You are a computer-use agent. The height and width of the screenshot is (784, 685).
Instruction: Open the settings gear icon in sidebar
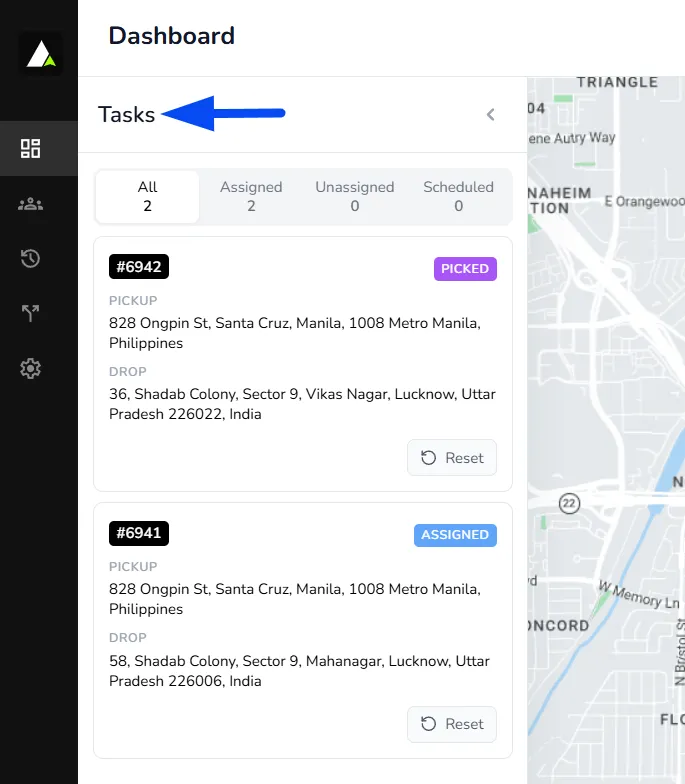tap(30, 368)
